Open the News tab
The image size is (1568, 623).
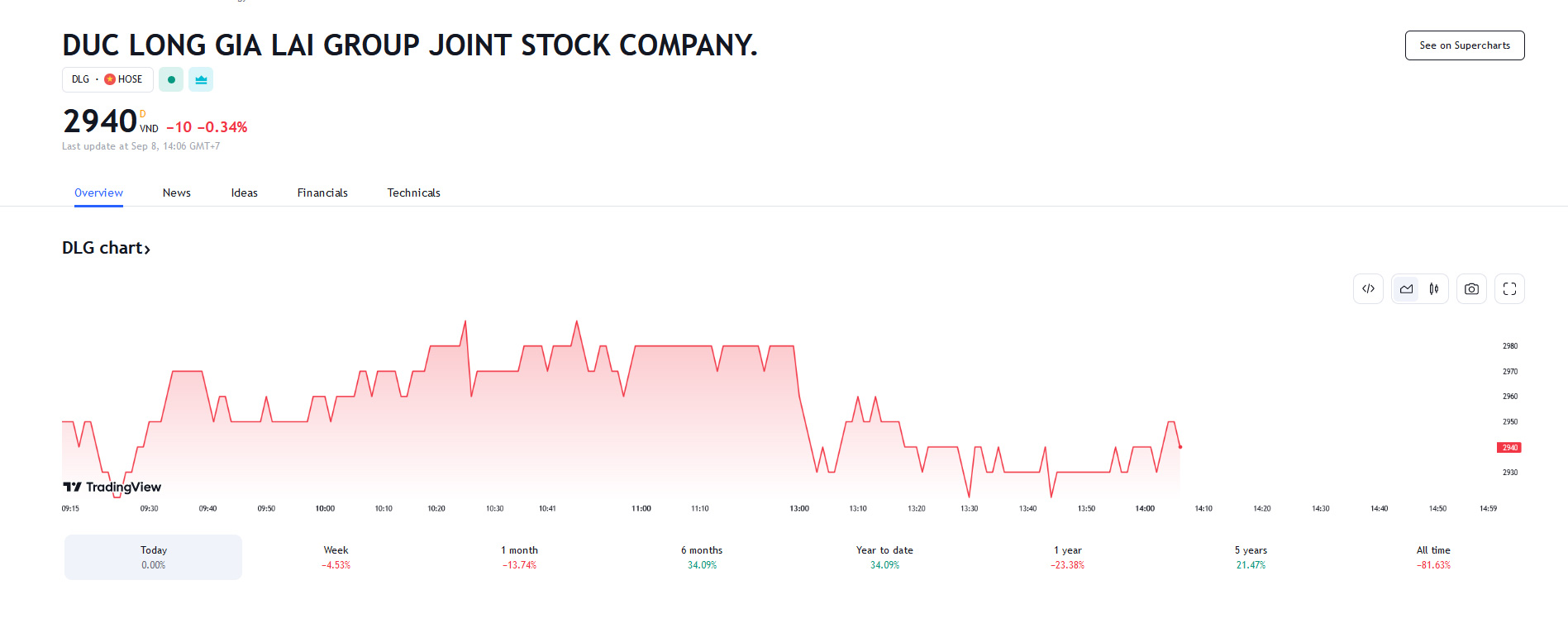177,193
